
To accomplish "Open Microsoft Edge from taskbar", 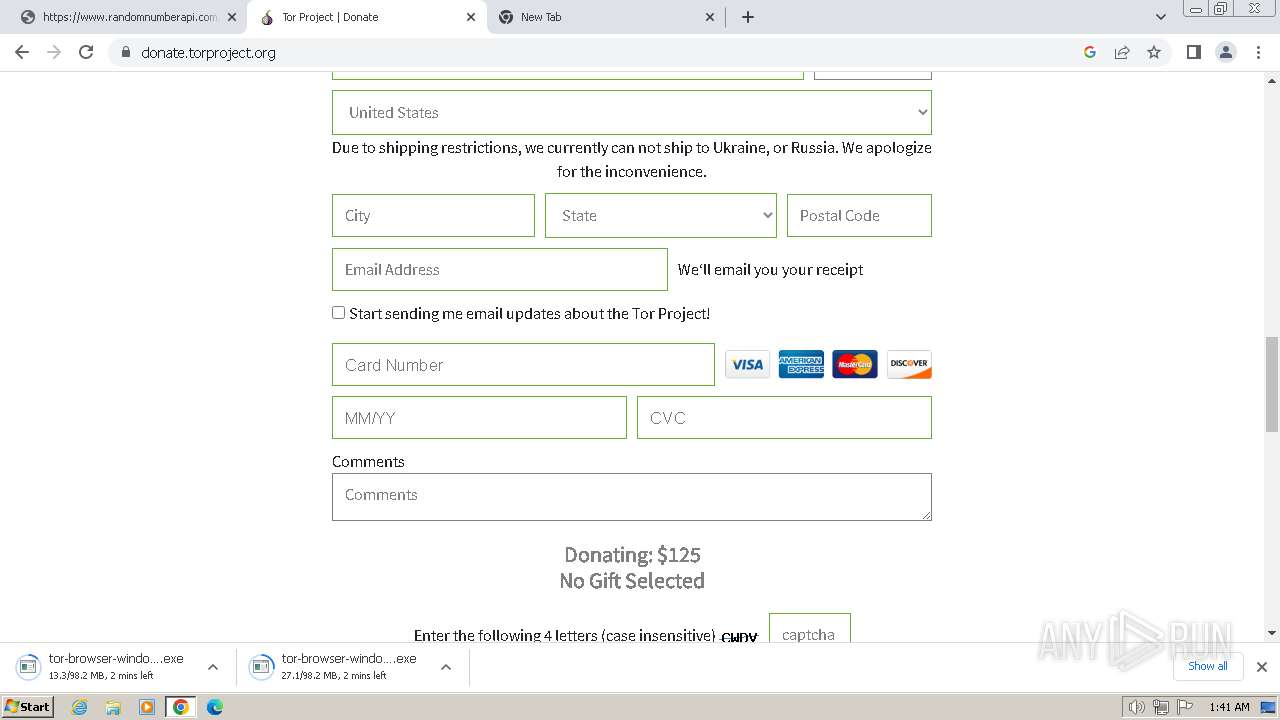I will [214, 707].
